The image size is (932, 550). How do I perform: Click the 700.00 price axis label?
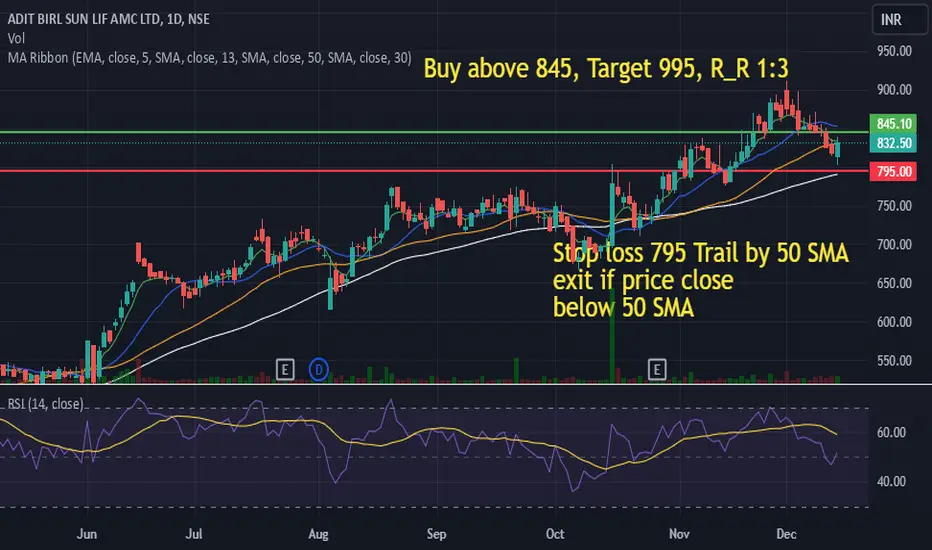coord(894,244)
